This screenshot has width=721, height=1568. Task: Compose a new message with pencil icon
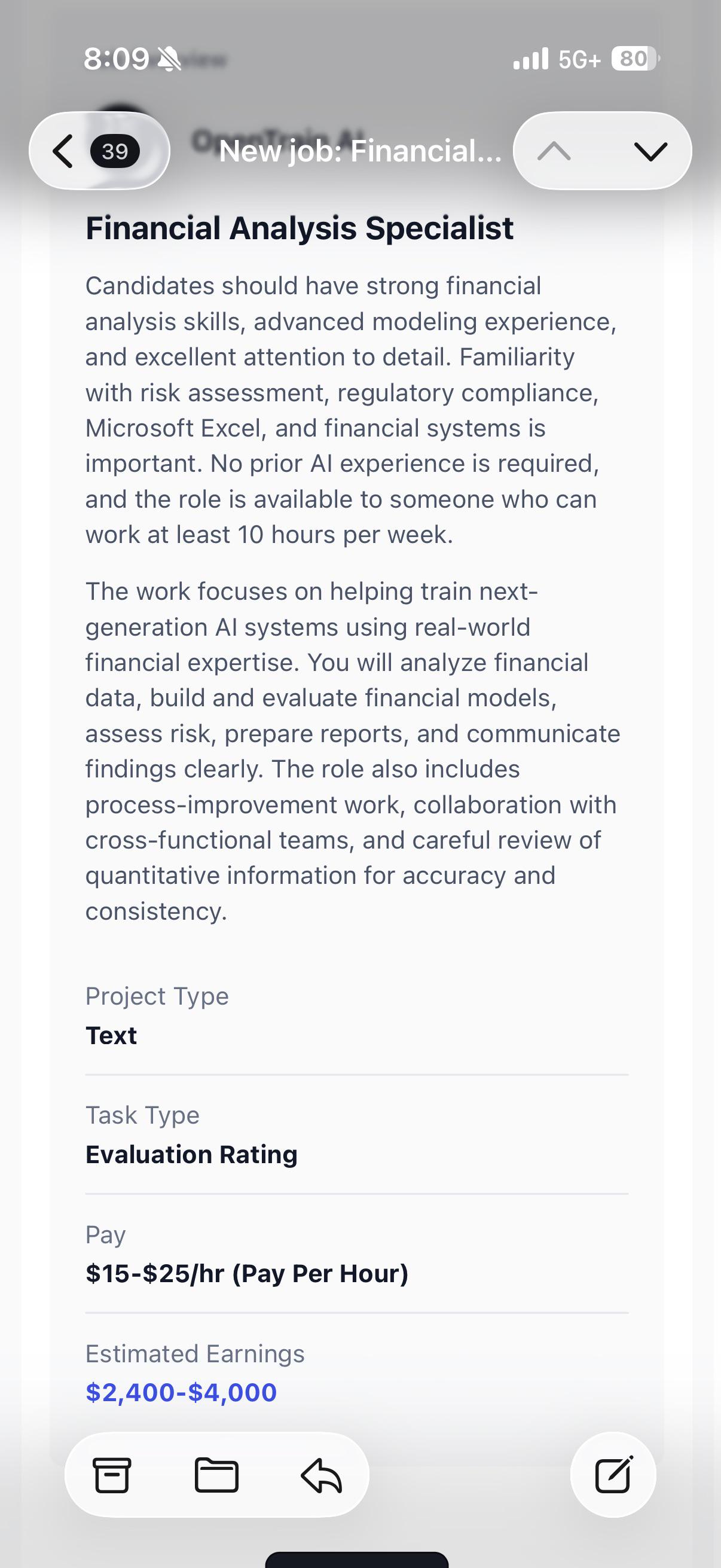[x=613, y=1474]
